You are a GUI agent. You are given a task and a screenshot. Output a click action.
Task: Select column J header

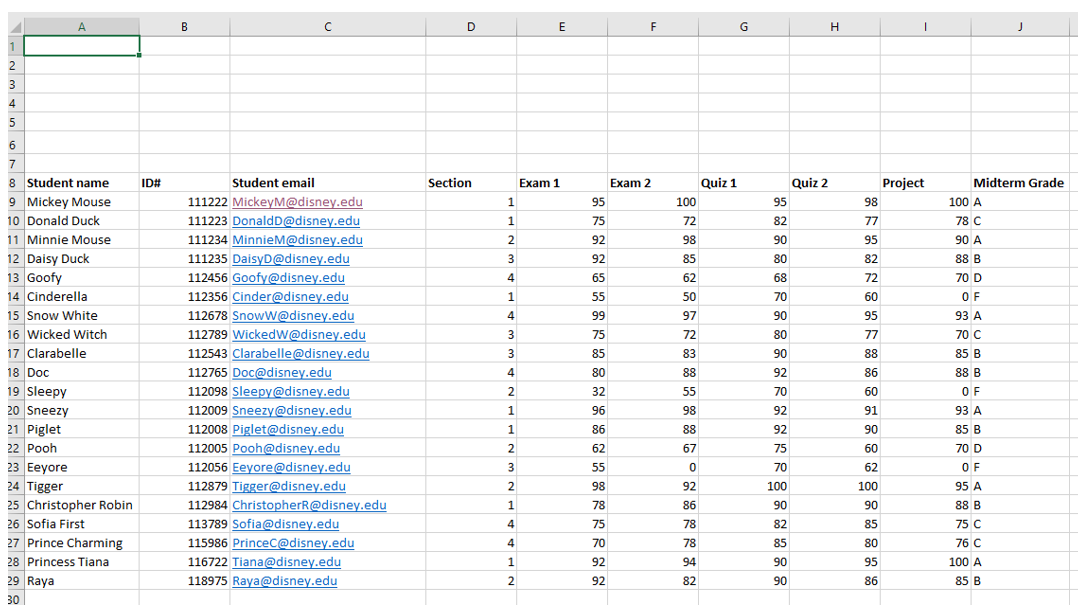pos(1019,27)
